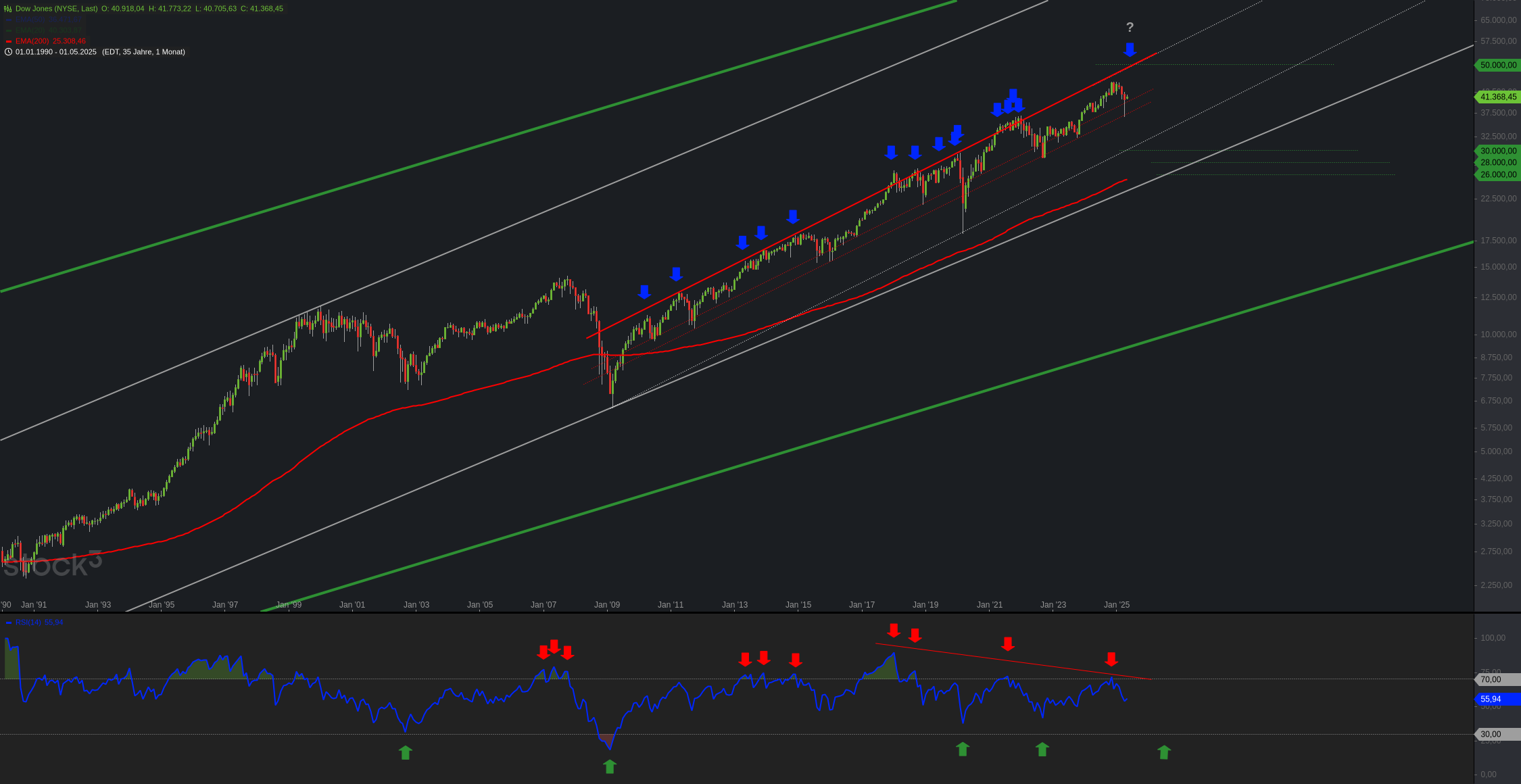Click the 41.368,45 current price label
Viewport: 1521px width, 784px height.
pos(1497,97)
